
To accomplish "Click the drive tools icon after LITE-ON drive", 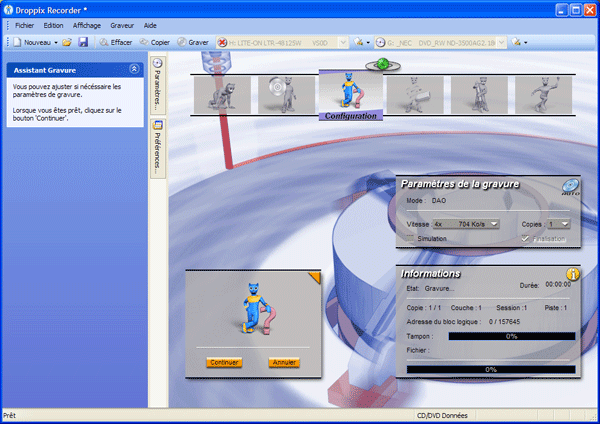I will coord(359,42).
